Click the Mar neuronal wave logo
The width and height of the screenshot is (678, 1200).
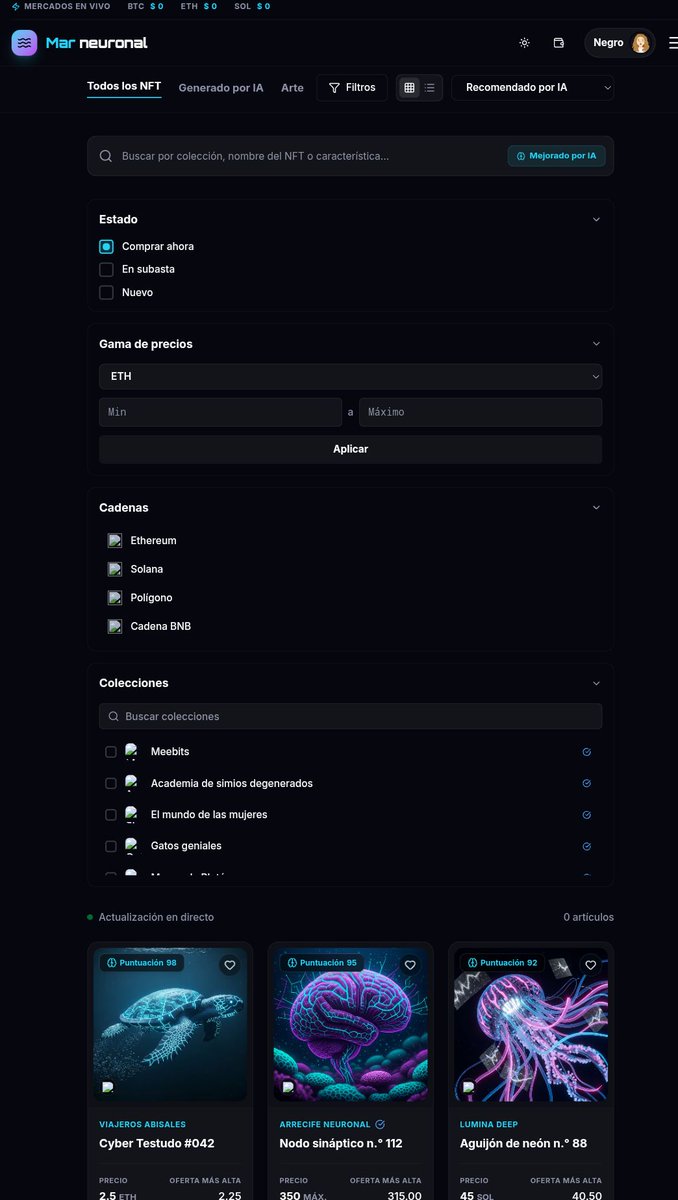click(25, 43)
